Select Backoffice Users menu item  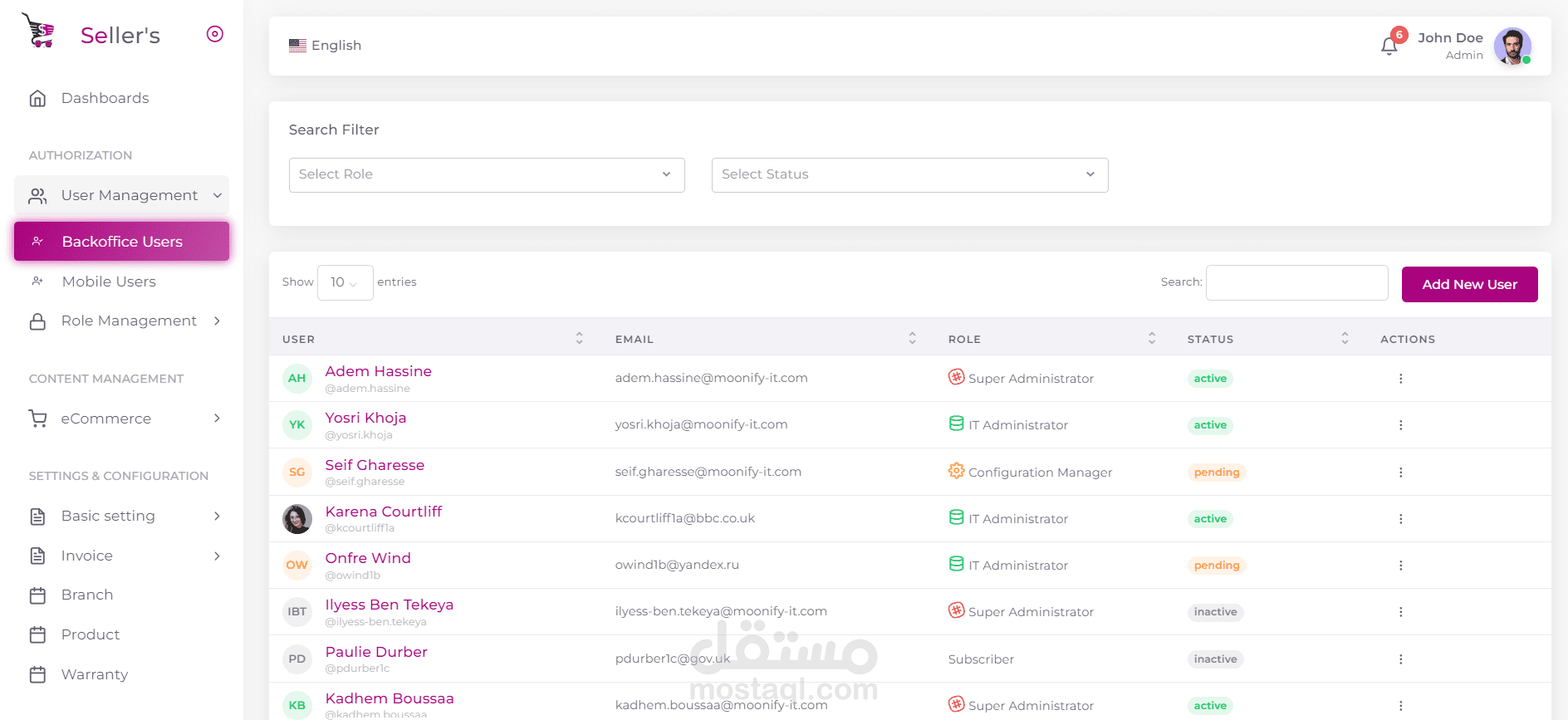click(x=121, y=242)
